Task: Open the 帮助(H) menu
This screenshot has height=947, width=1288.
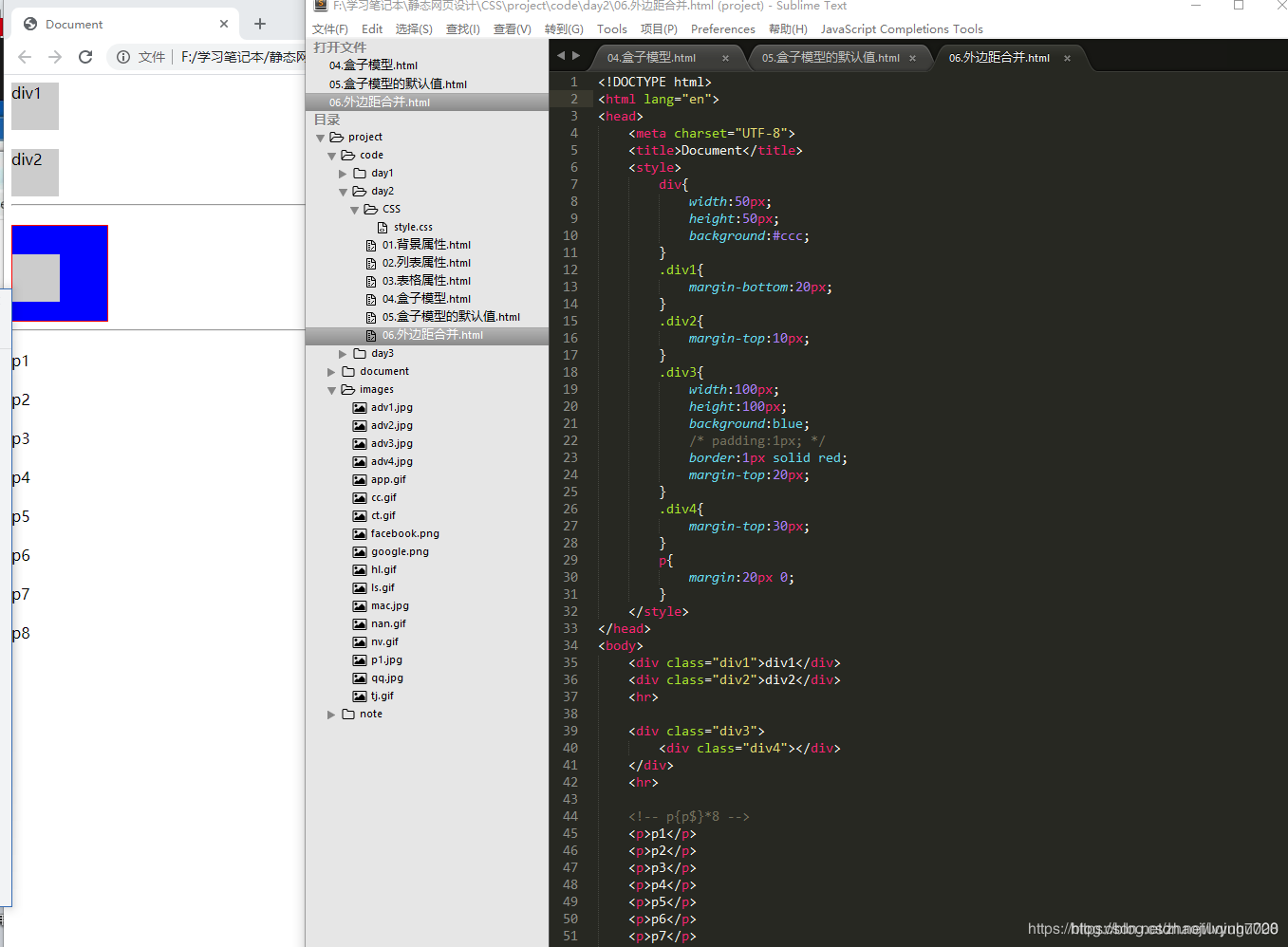Action: [788, 29]
